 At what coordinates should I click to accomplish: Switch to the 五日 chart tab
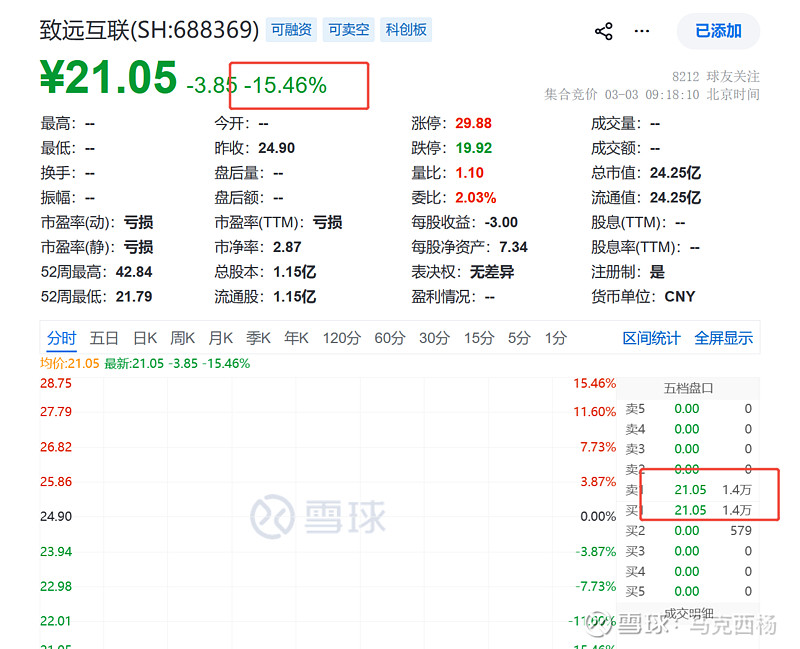pyautogui.click(x=104, y=338)
